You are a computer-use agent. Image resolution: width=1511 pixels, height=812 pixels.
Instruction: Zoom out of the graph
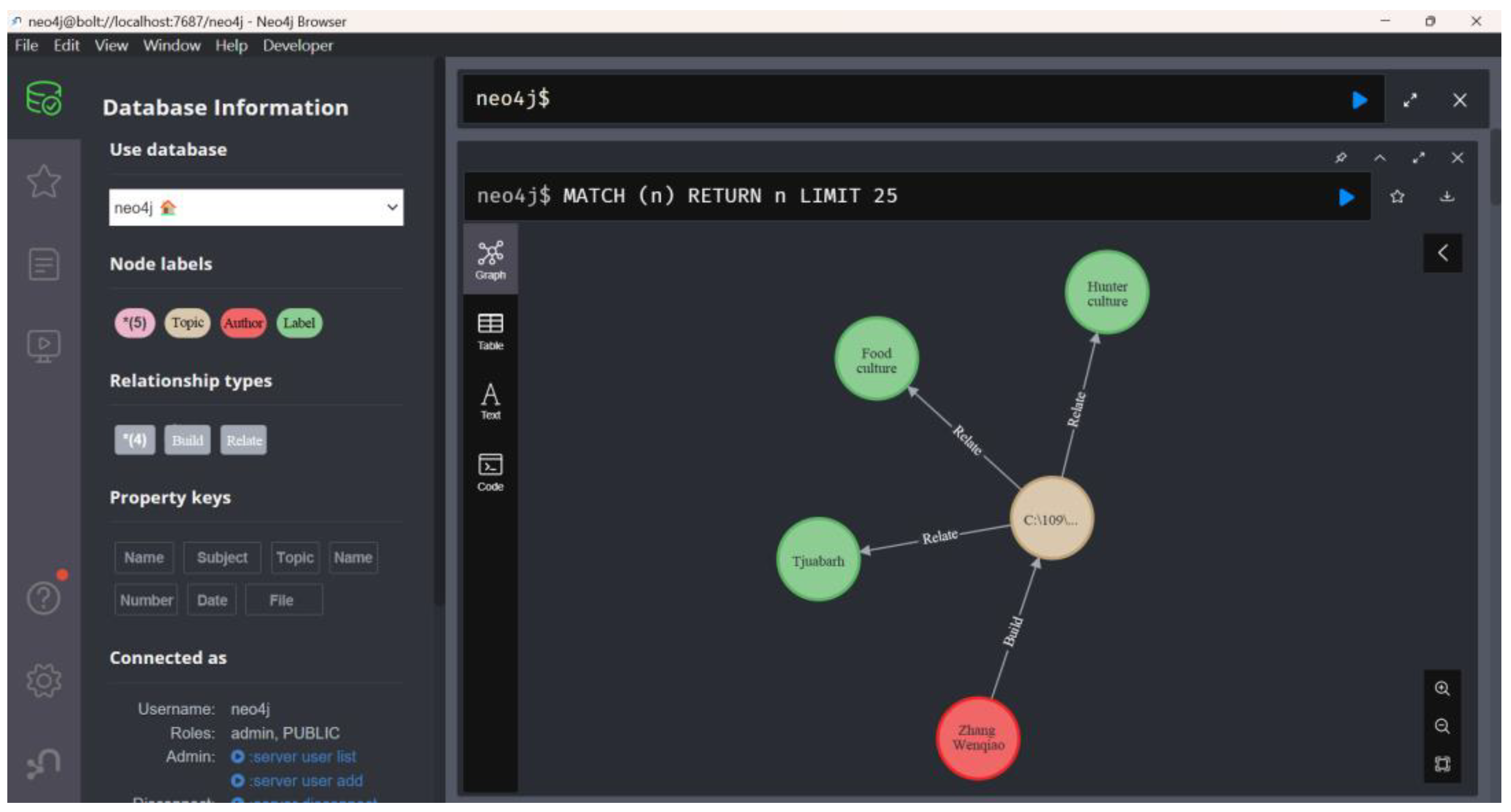coord(1442,726)
